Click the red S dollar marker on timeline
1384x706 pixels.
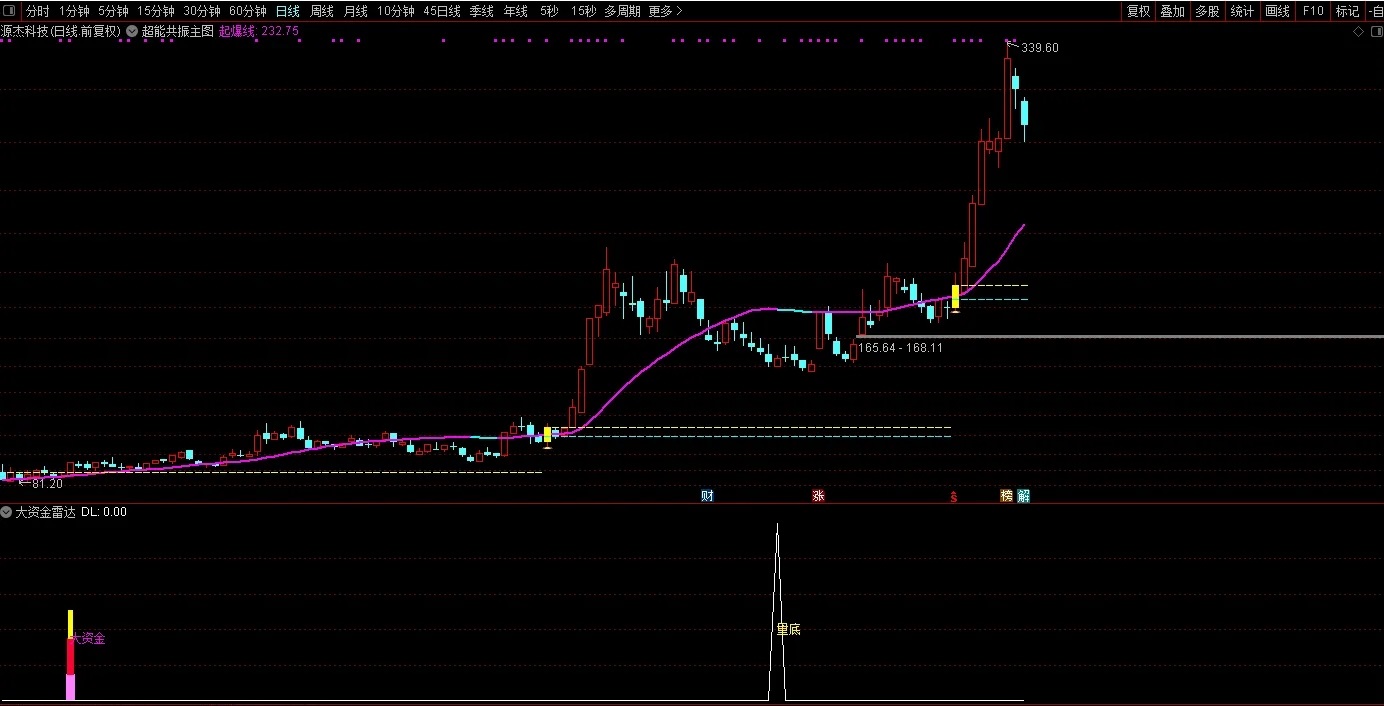954,496
